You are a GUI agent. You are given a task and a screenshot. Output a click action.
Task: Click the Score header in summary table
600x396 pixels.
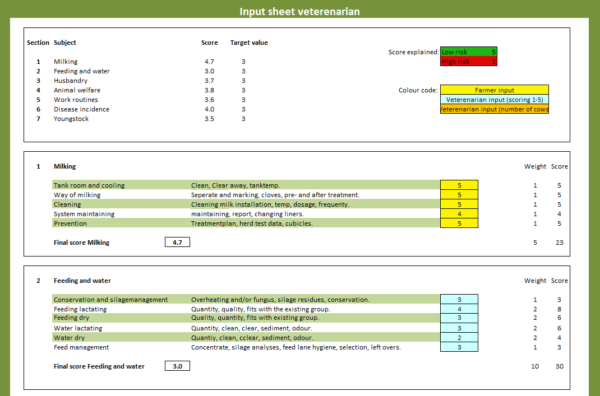click(210, 42)
